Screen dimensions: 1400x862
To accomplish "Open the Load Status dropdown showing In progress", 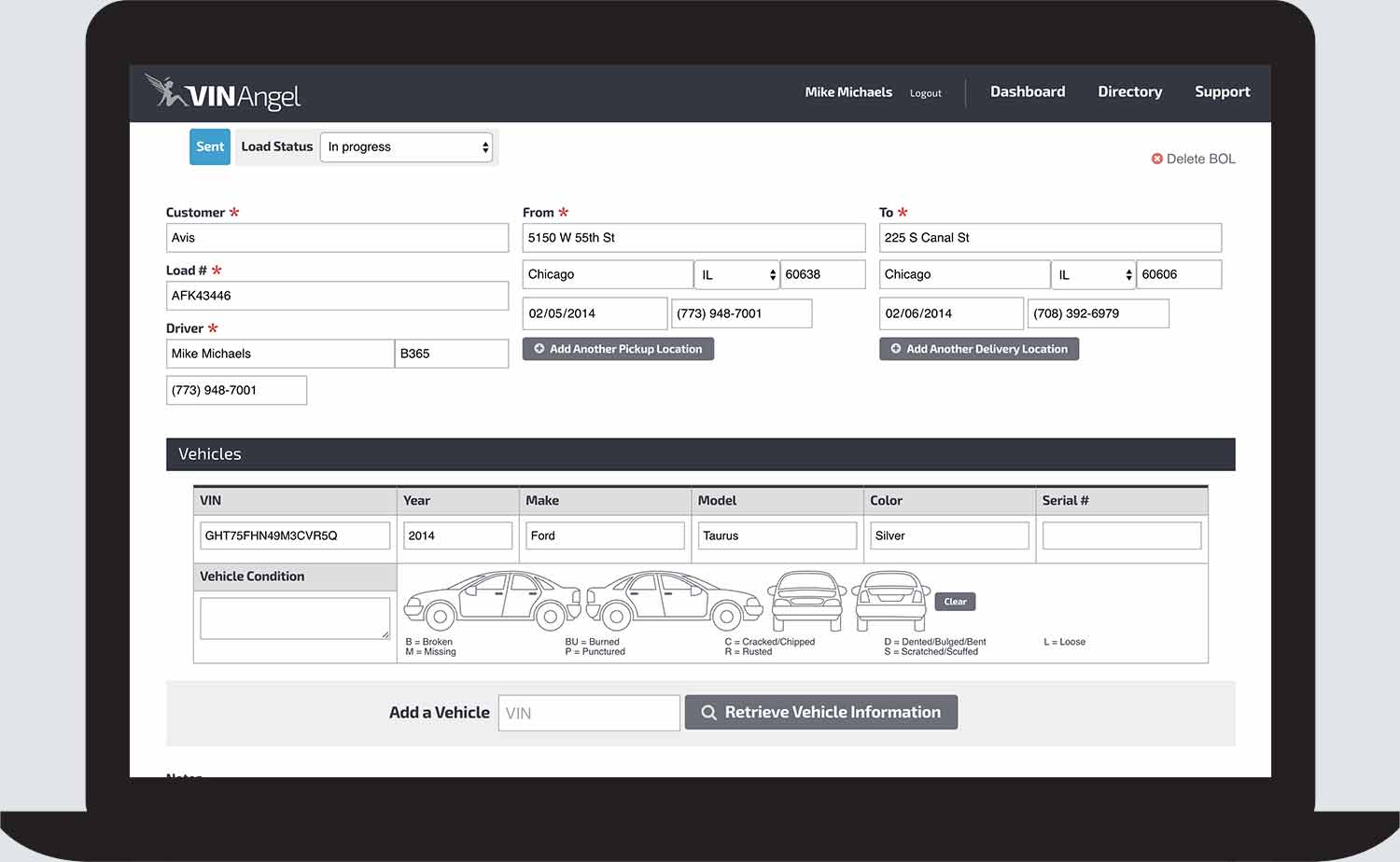I will [407, 146].
